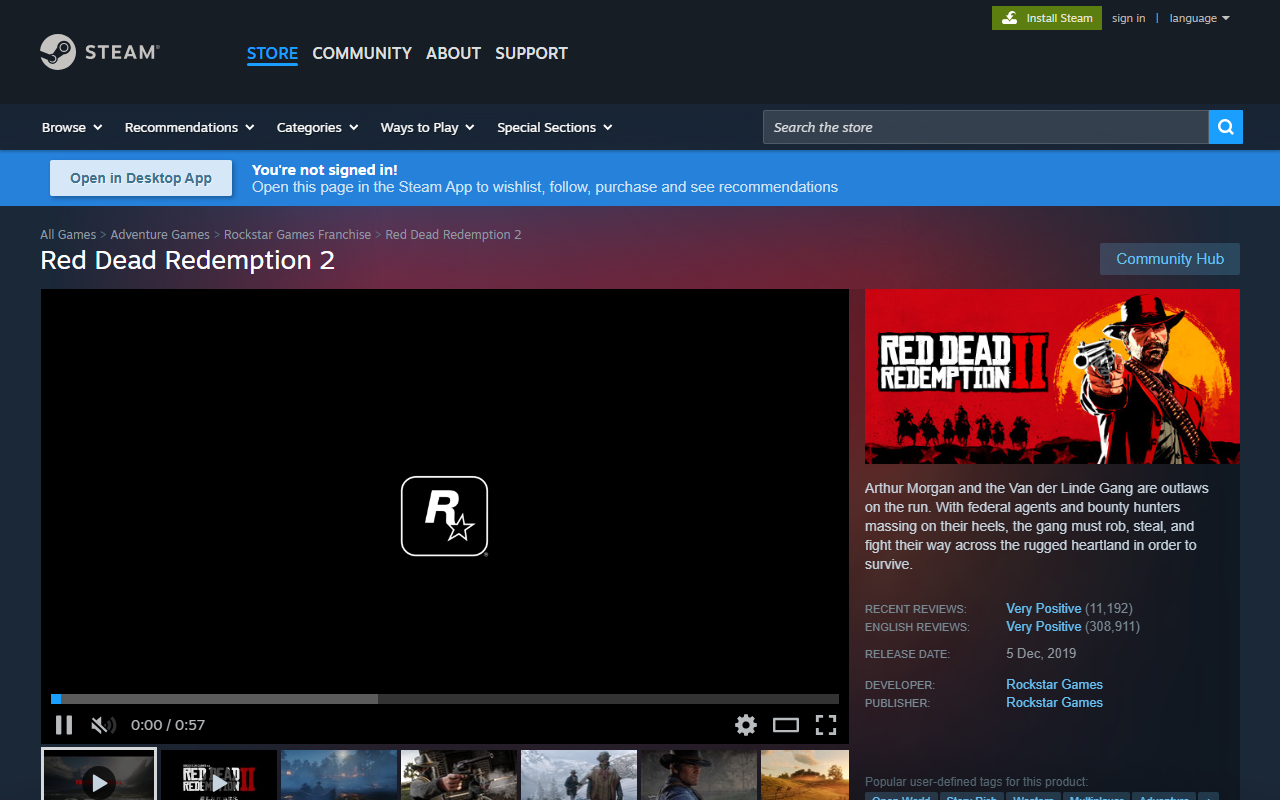The image size is (1280, 800).
Task: Toggle theater mode on the video player
Action: (x=786, y=725)
